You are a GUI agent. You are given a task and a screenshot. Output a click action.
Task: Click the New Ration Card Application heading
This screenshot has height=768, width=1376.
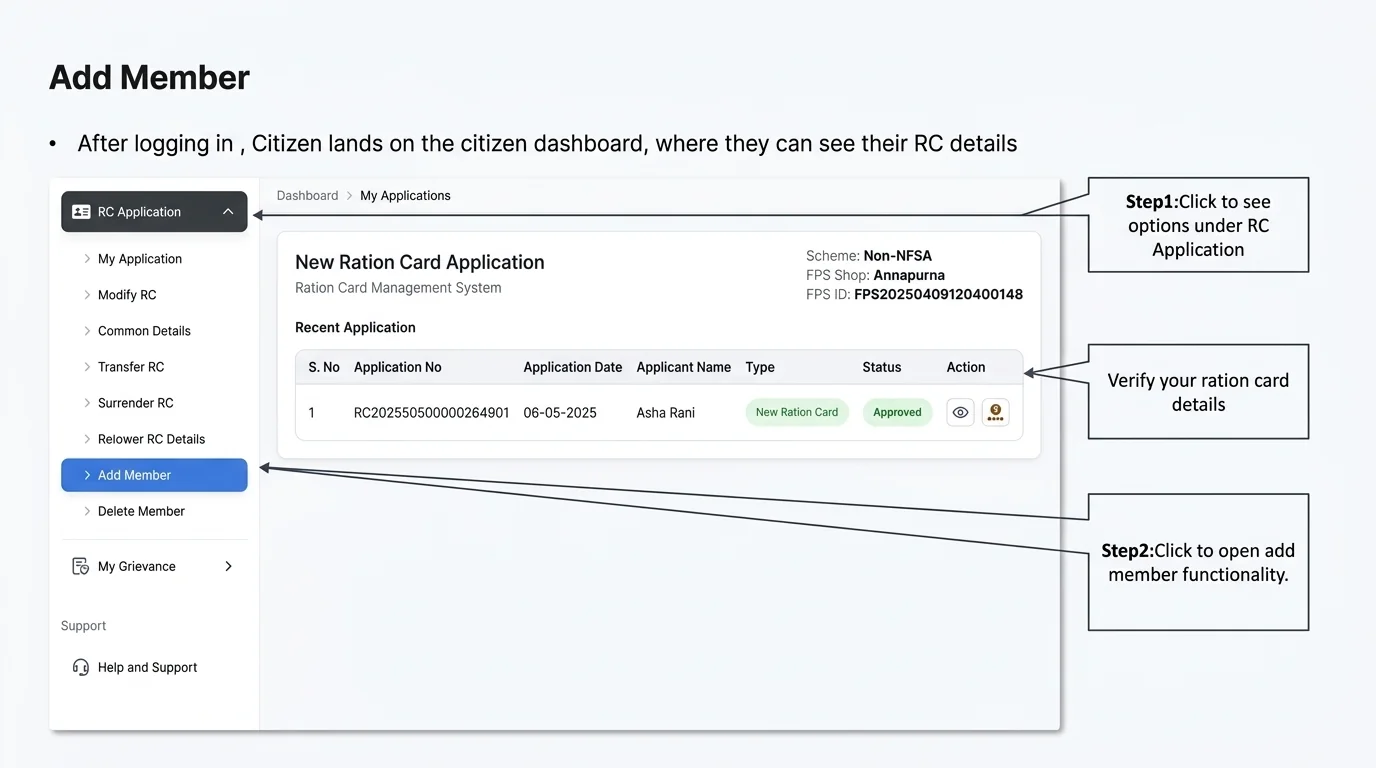click(x=420, y=262)
